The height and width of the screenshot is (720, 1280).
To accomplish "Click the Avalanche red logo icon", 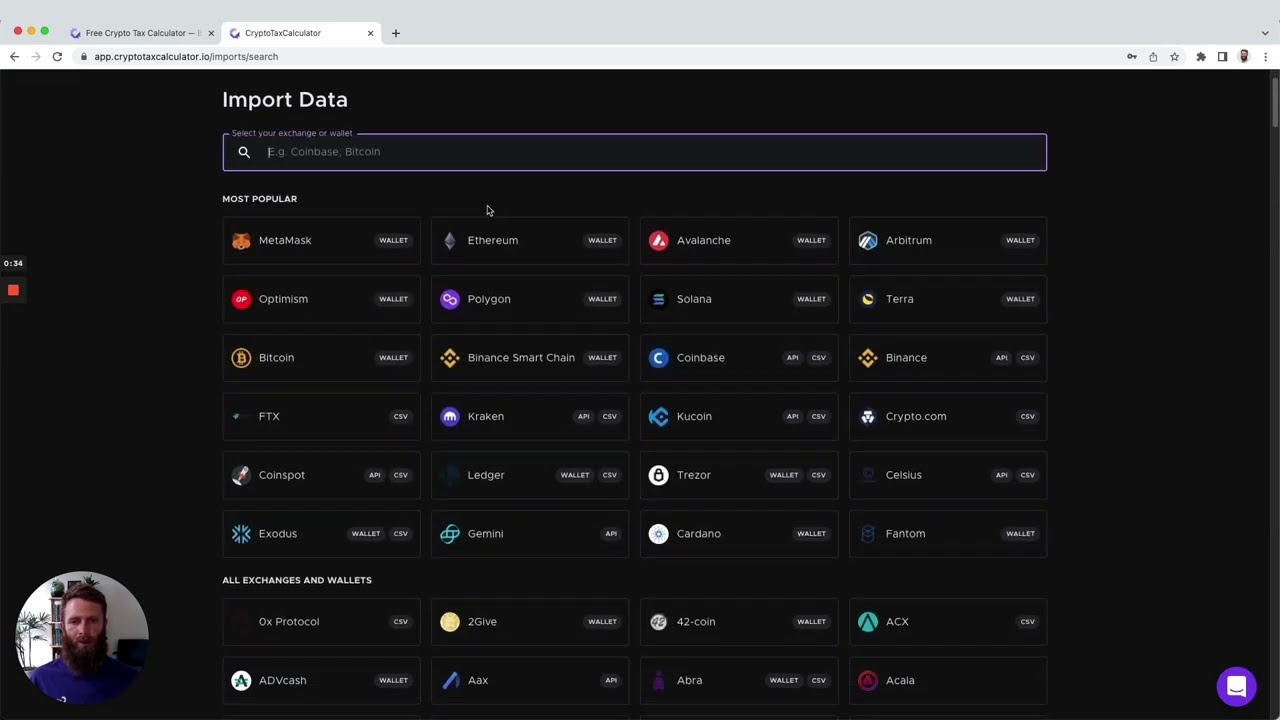I will pyautogui.click(x=659, y=240).
